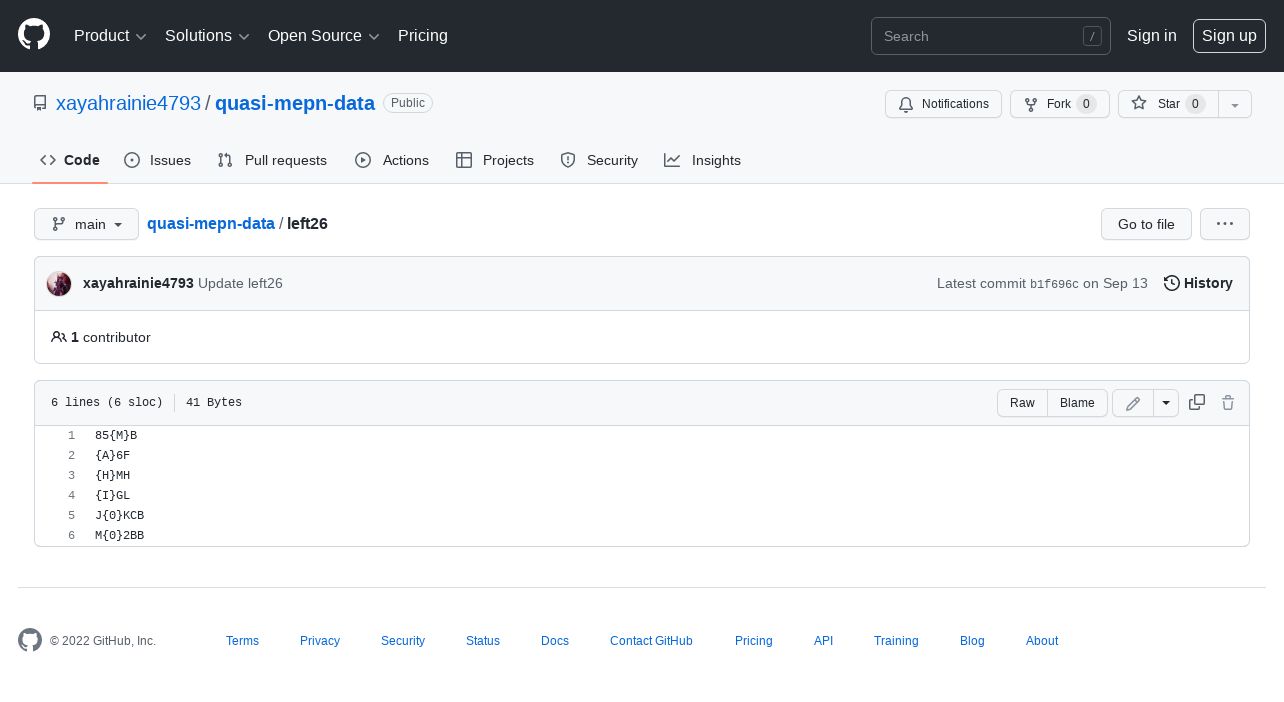Image resolution: width=1284 pixels, height=702 pixels.
Task: Open the API footer link
Action: [823, 641]
